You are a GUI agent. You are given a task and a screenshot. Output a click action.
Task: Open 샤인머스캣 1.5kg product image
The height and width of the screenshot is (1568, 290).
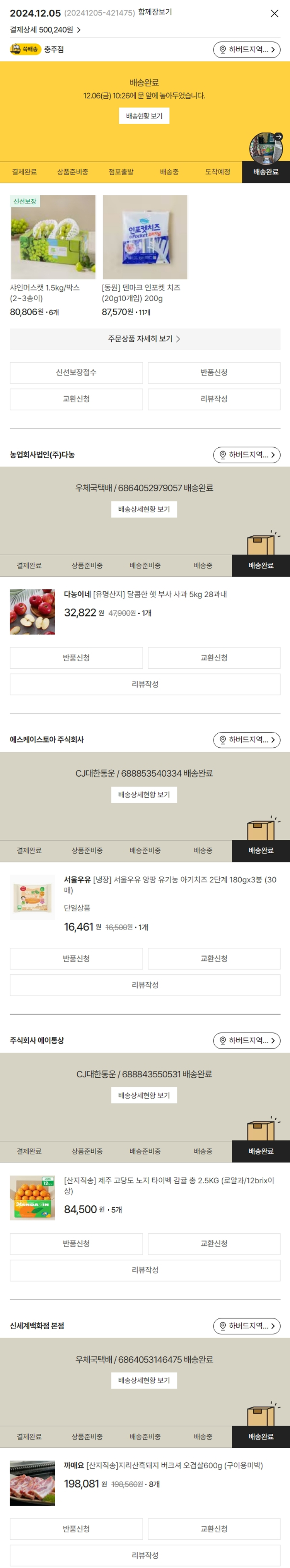53,237
